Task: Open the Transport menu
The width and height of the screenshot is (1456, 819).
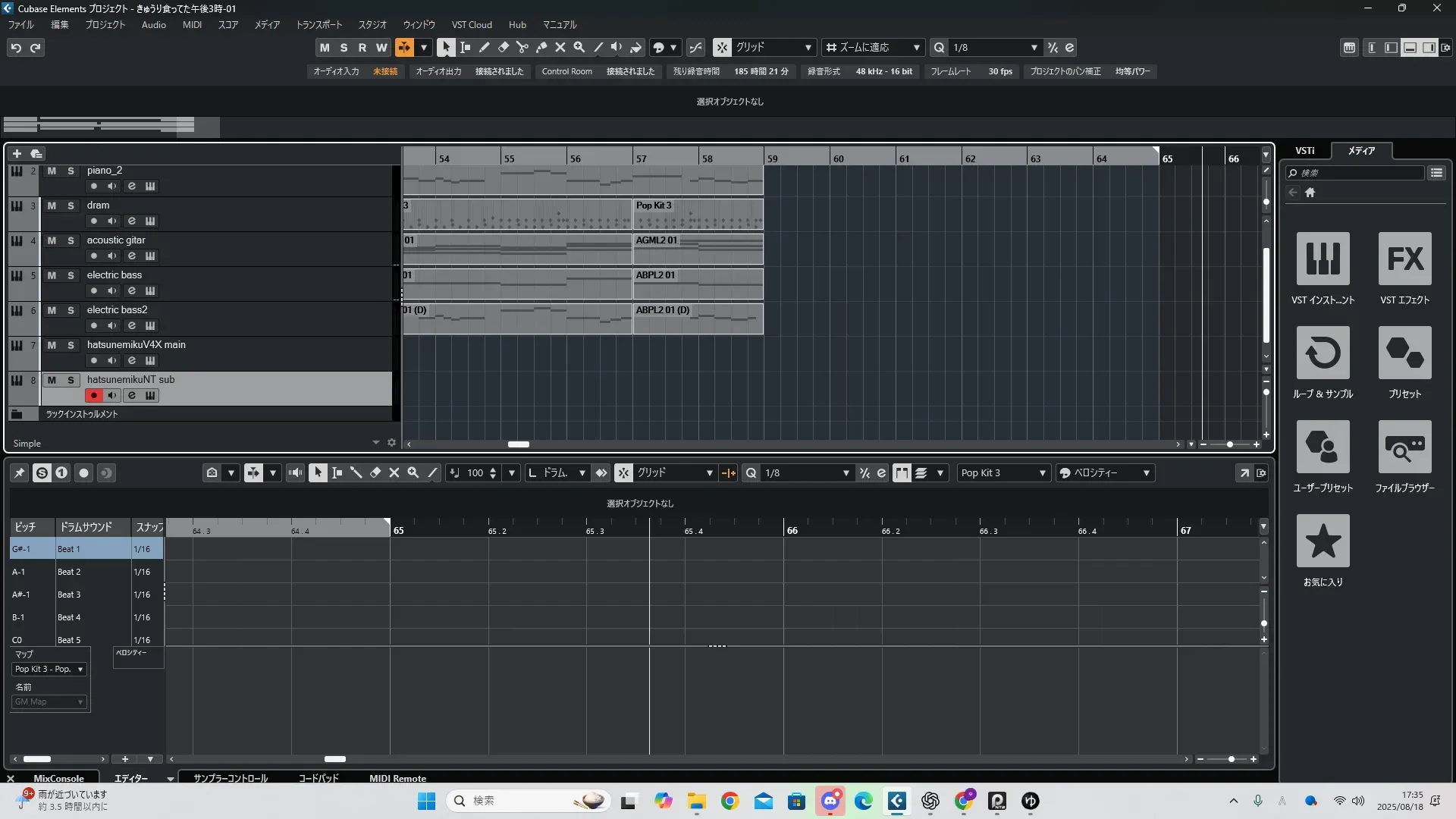Action: coord(318,24)
